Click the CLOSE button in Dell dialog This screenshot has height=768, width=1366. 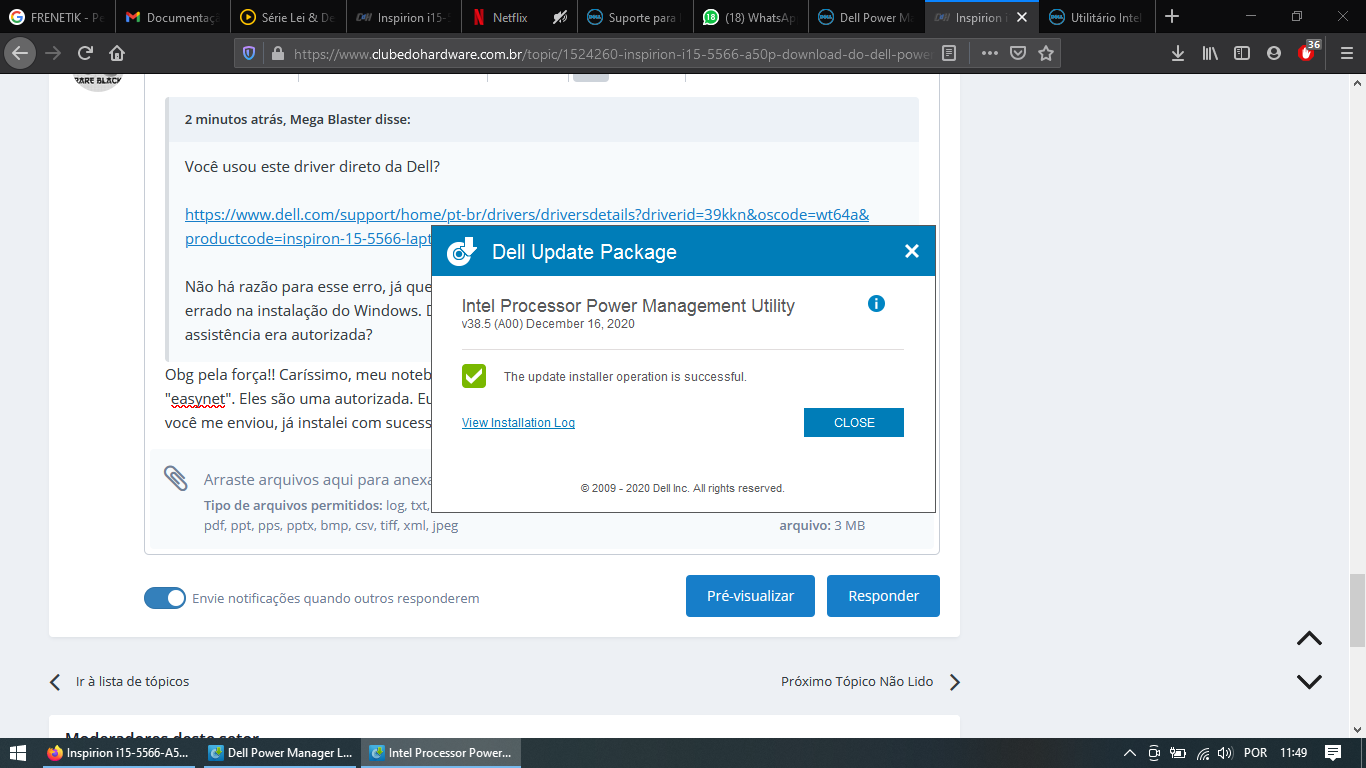tap(854, 422)
